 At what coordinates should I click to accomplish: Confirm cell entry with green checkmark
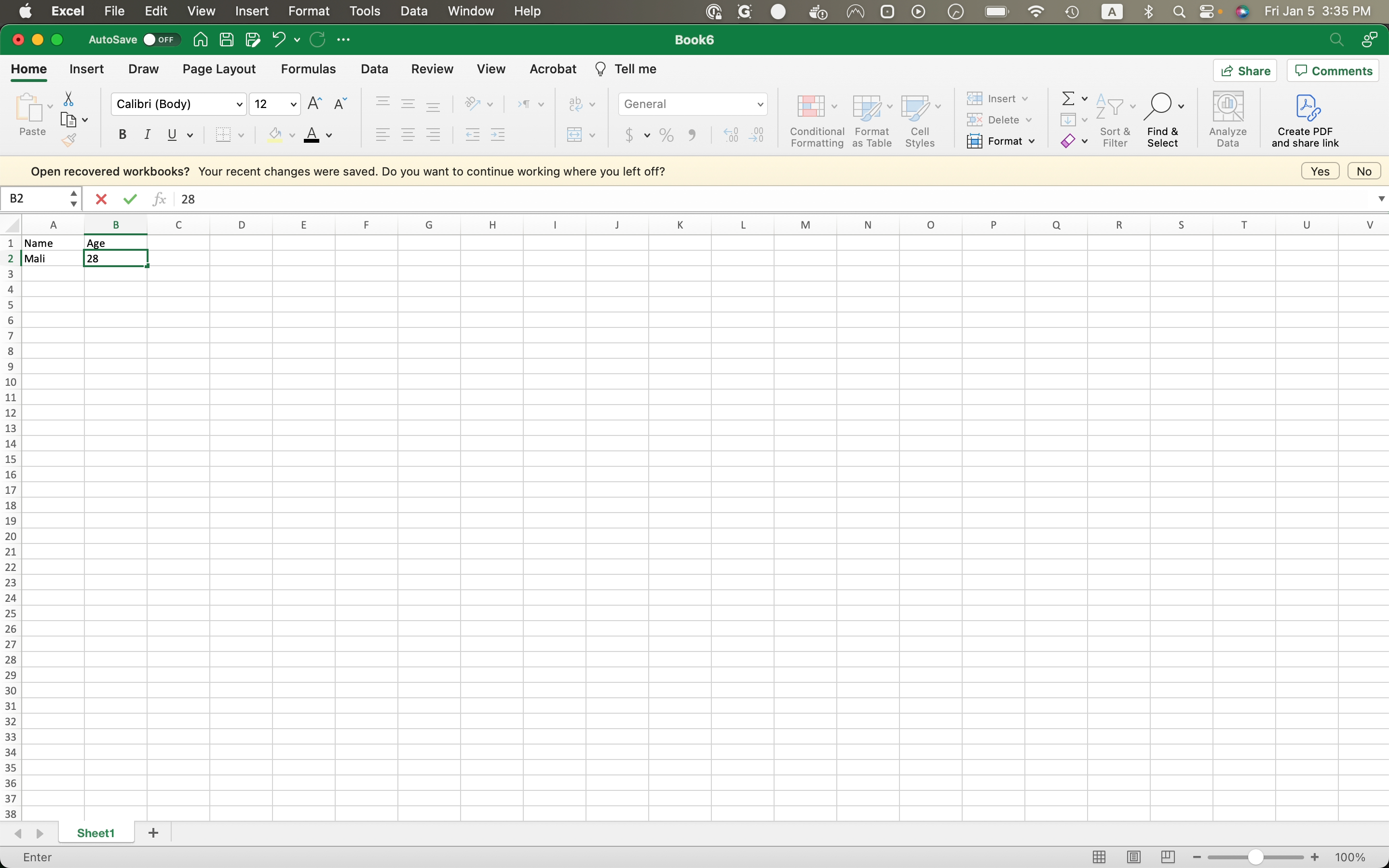click(130, 199)
